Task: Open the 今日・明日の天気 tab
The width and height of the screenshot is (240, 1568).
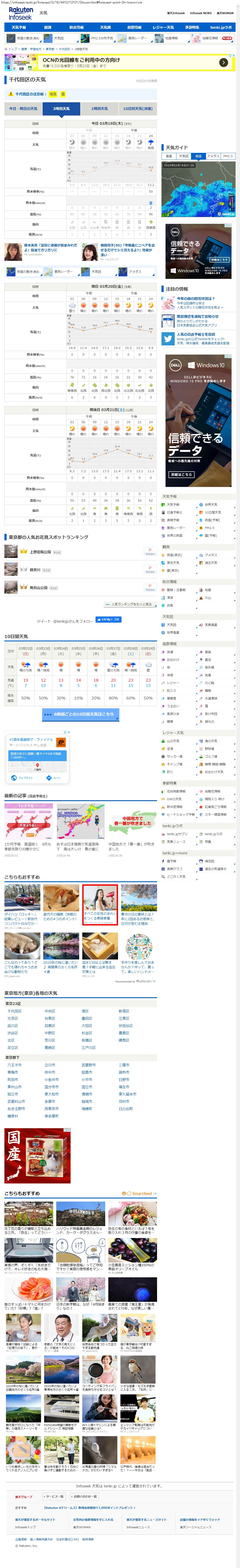Action: [x=23, y=109]
